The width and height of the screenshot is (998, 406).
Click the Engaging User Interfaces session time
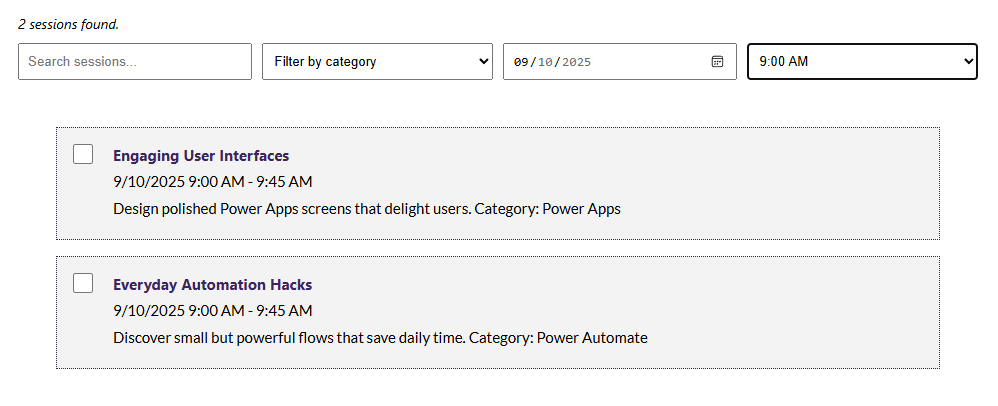(x=212, y=182)
